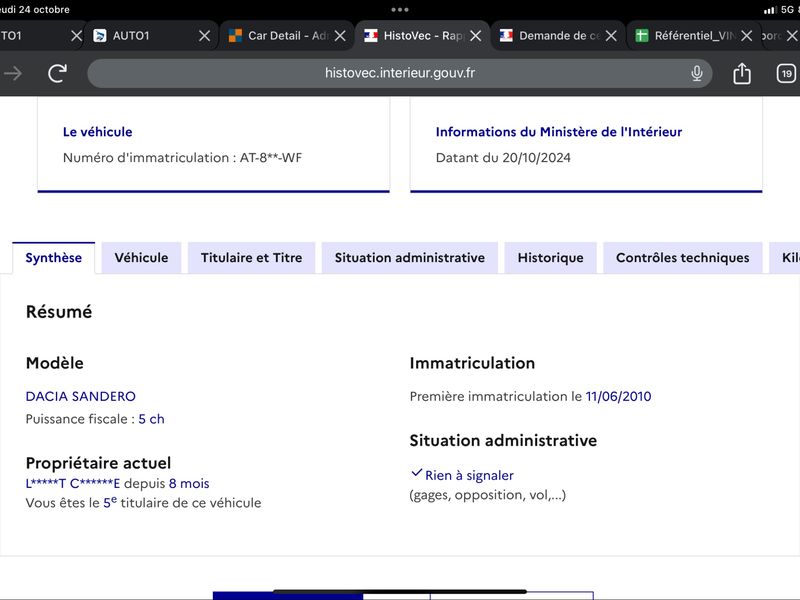800x600 pixels.
Task: Open the share sheet icon
Action: coord(741,73)
